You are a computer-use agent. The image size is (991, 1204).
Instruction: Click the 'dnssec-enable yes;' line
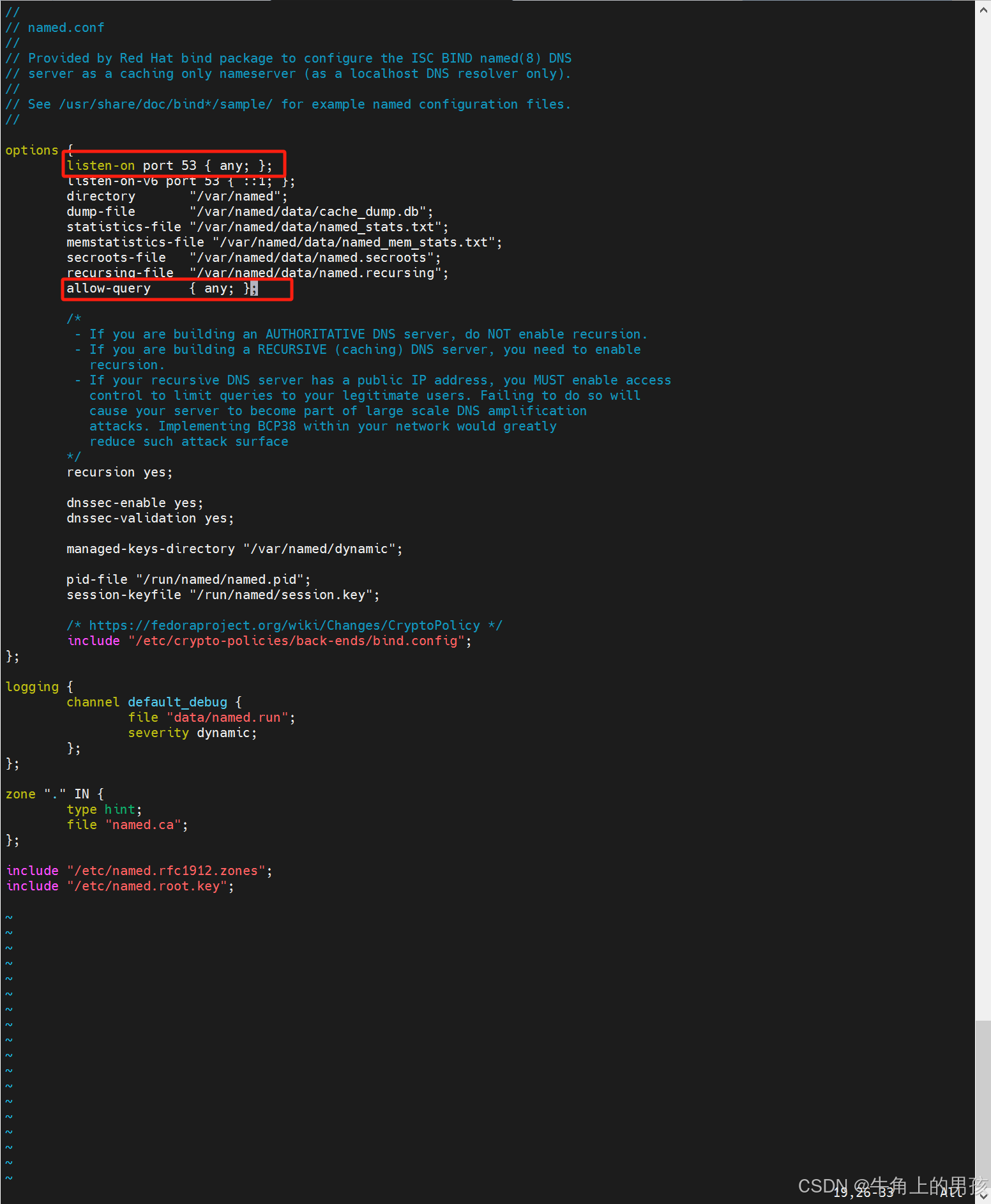[135, 503]
